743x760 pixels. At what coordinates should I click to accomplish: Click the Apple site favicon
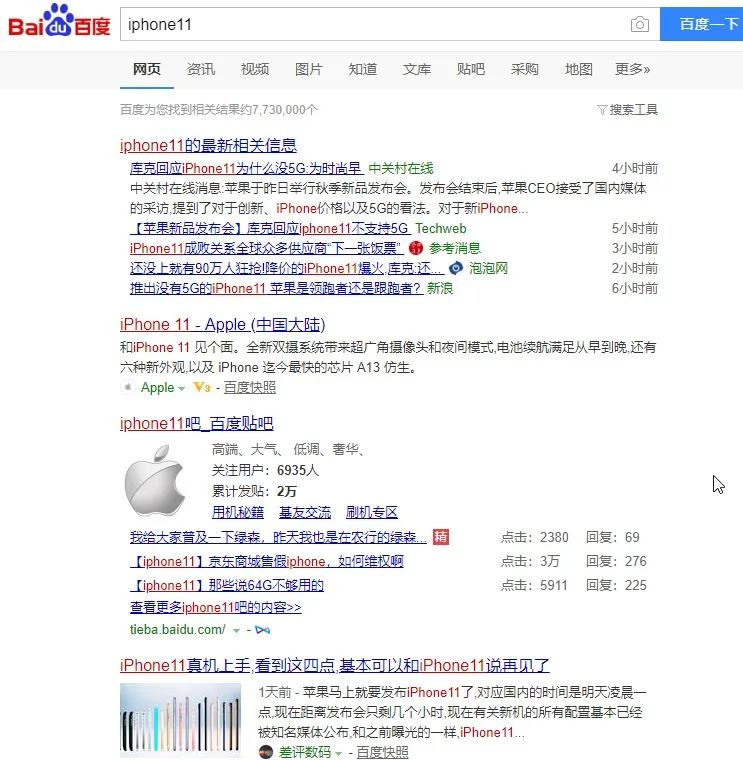click(x=127, y=387)
